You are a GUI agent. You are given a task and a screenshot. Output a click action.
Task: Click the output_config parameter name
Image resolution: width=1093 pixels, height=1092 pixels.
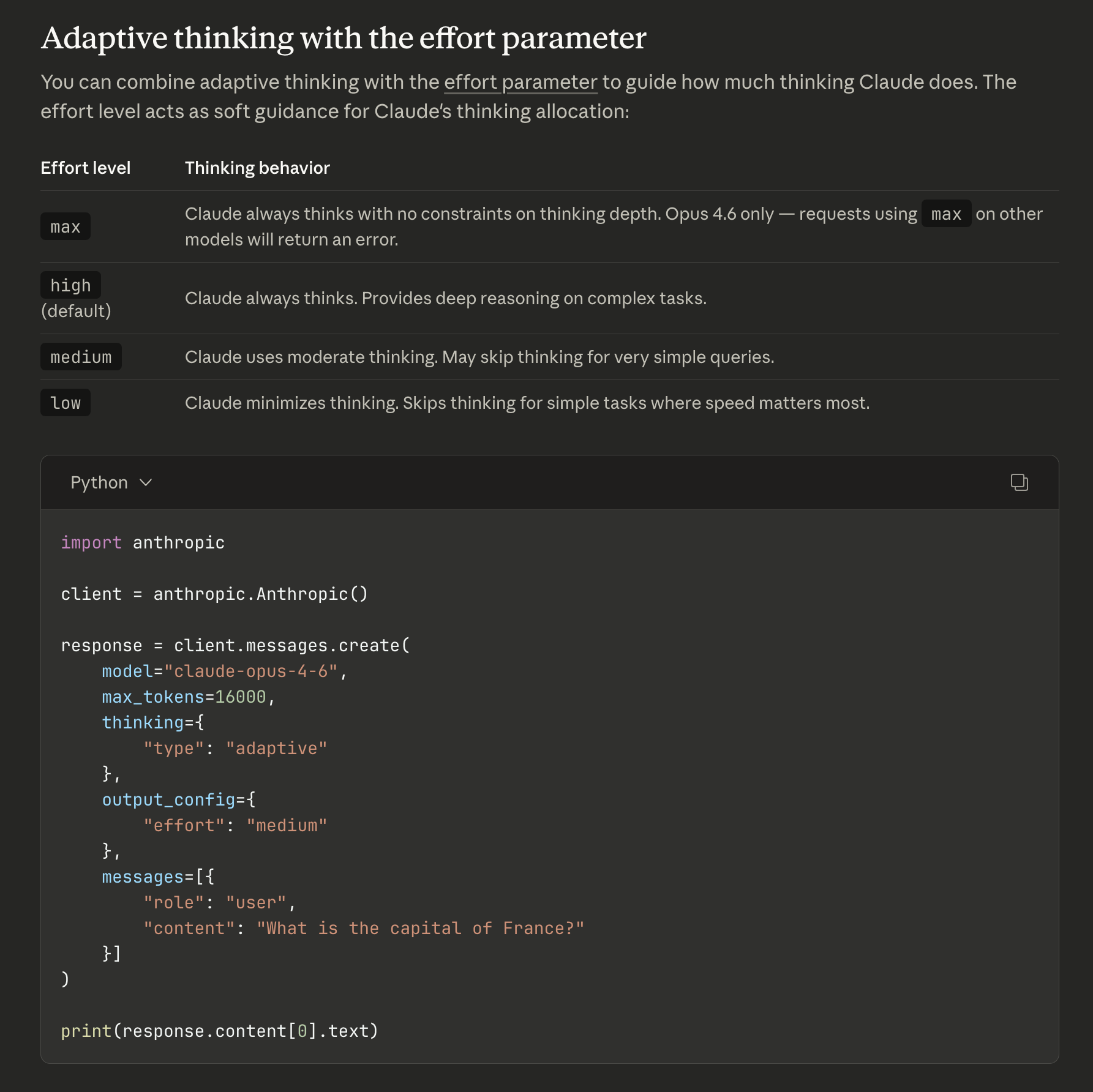coord(169,800)
